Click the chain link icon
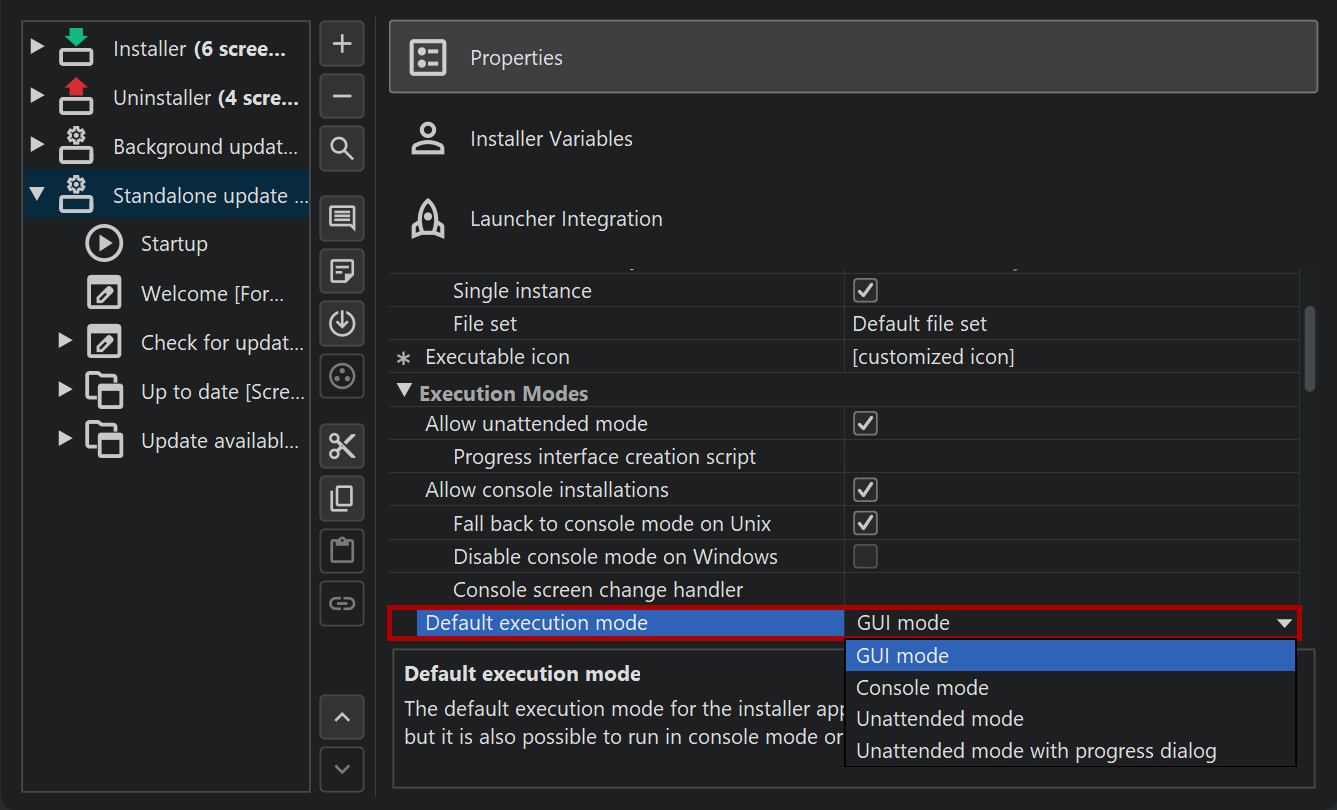1337x810 pixels. (x=342, y=603)
